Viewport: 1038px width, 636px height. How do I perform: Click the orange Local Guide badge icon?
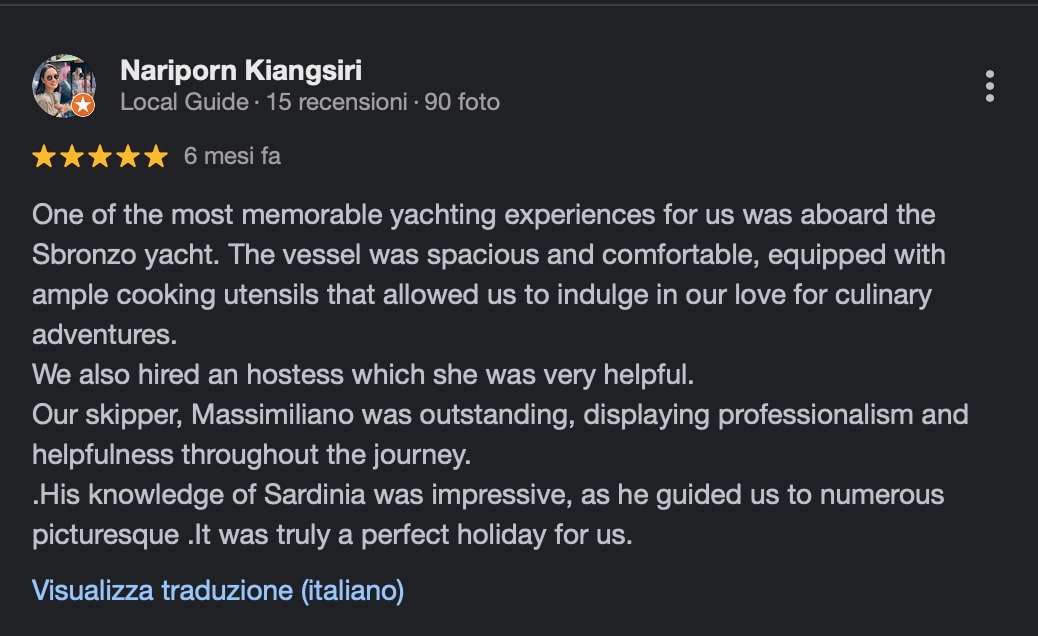(83, 104)
